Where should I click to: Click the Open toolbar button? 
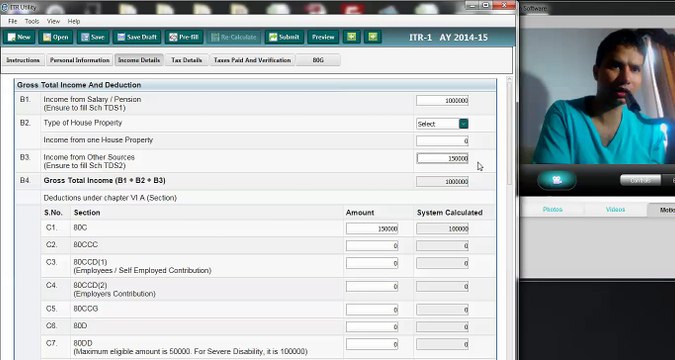pyautogui.click(x=56, y=37)
